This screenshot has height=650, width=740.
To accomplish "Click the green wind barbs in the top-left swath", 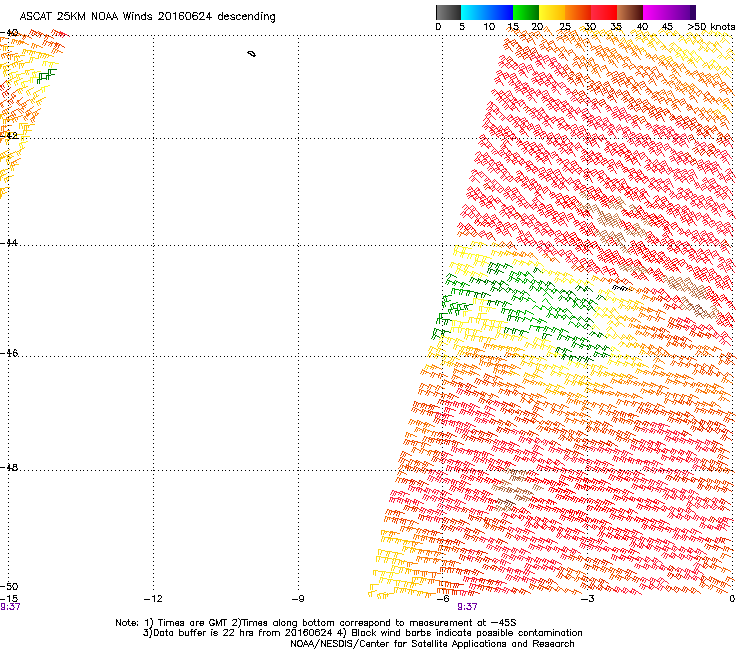I will click(x=46, y=76).
